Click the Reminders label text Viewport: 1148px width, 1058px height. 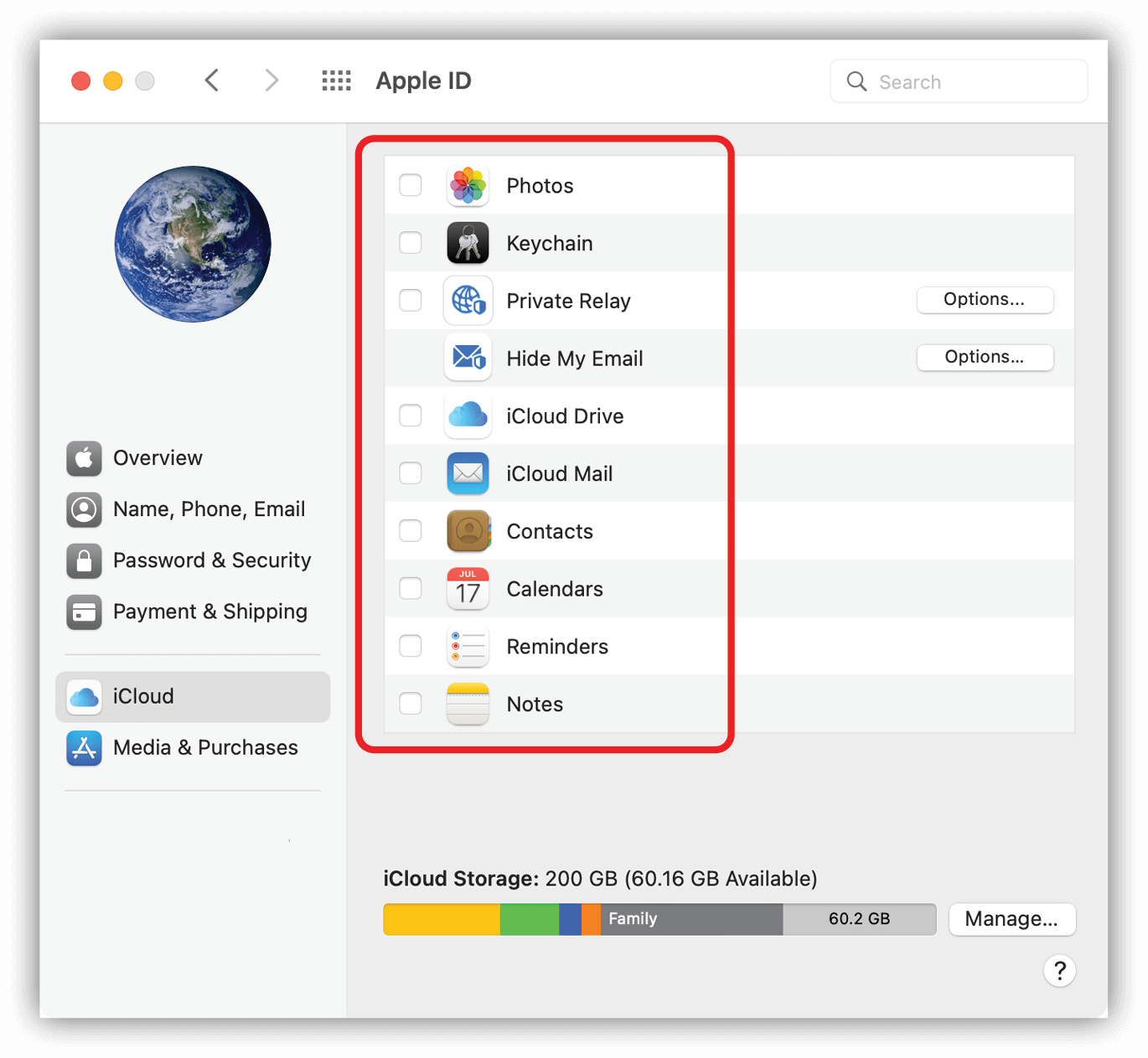pyautogui.click(x=557, y=647)
